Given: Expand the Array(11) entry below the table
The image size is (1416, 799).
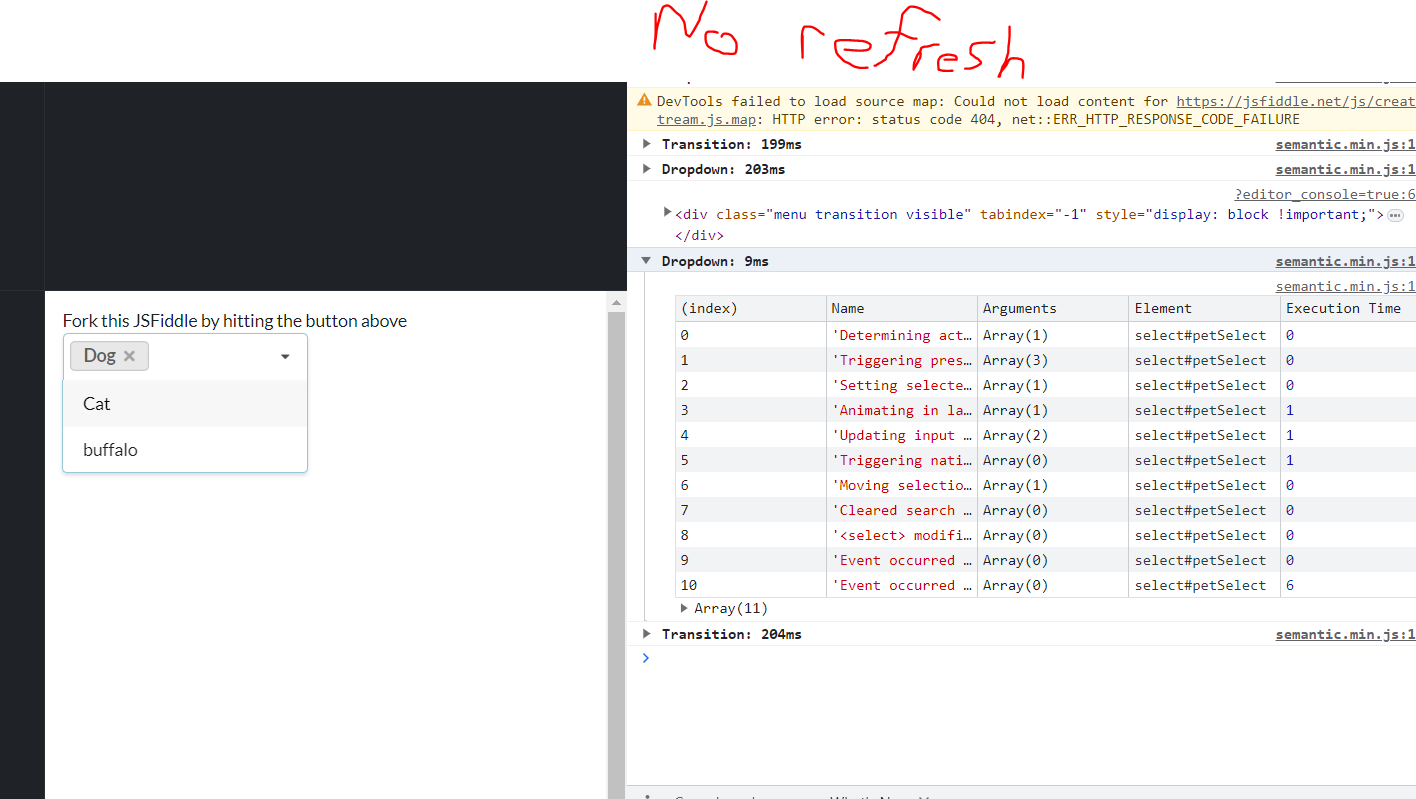Looking at the screenshot, I should 683,608.
